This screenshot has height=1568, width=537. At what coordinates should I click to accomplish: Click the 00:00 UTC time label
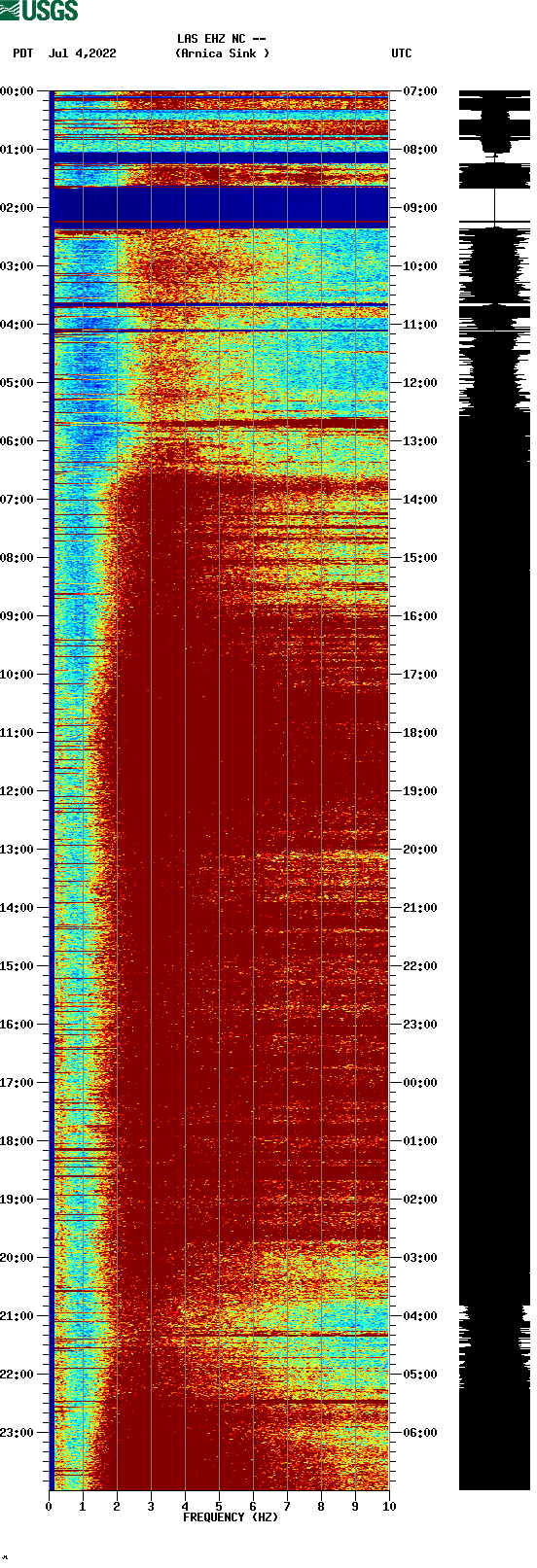(420, 1083)
